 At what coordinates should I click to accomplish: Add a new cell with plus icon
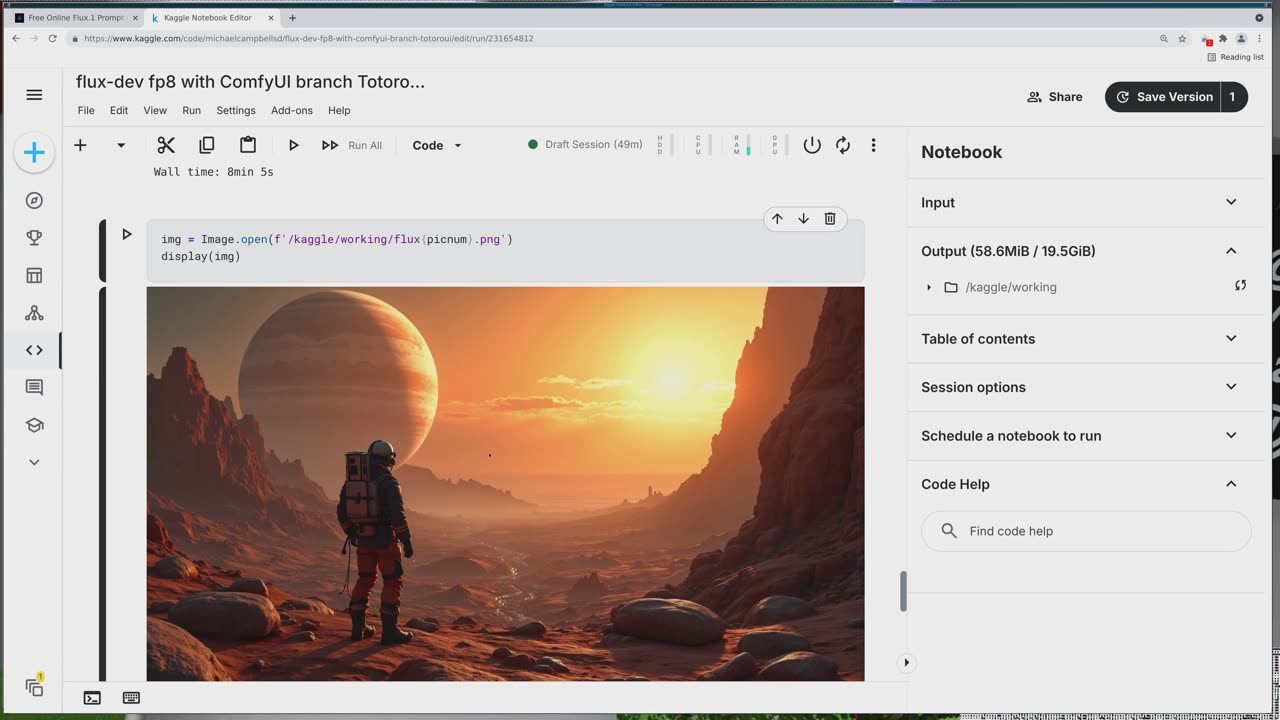click(80, 145)
